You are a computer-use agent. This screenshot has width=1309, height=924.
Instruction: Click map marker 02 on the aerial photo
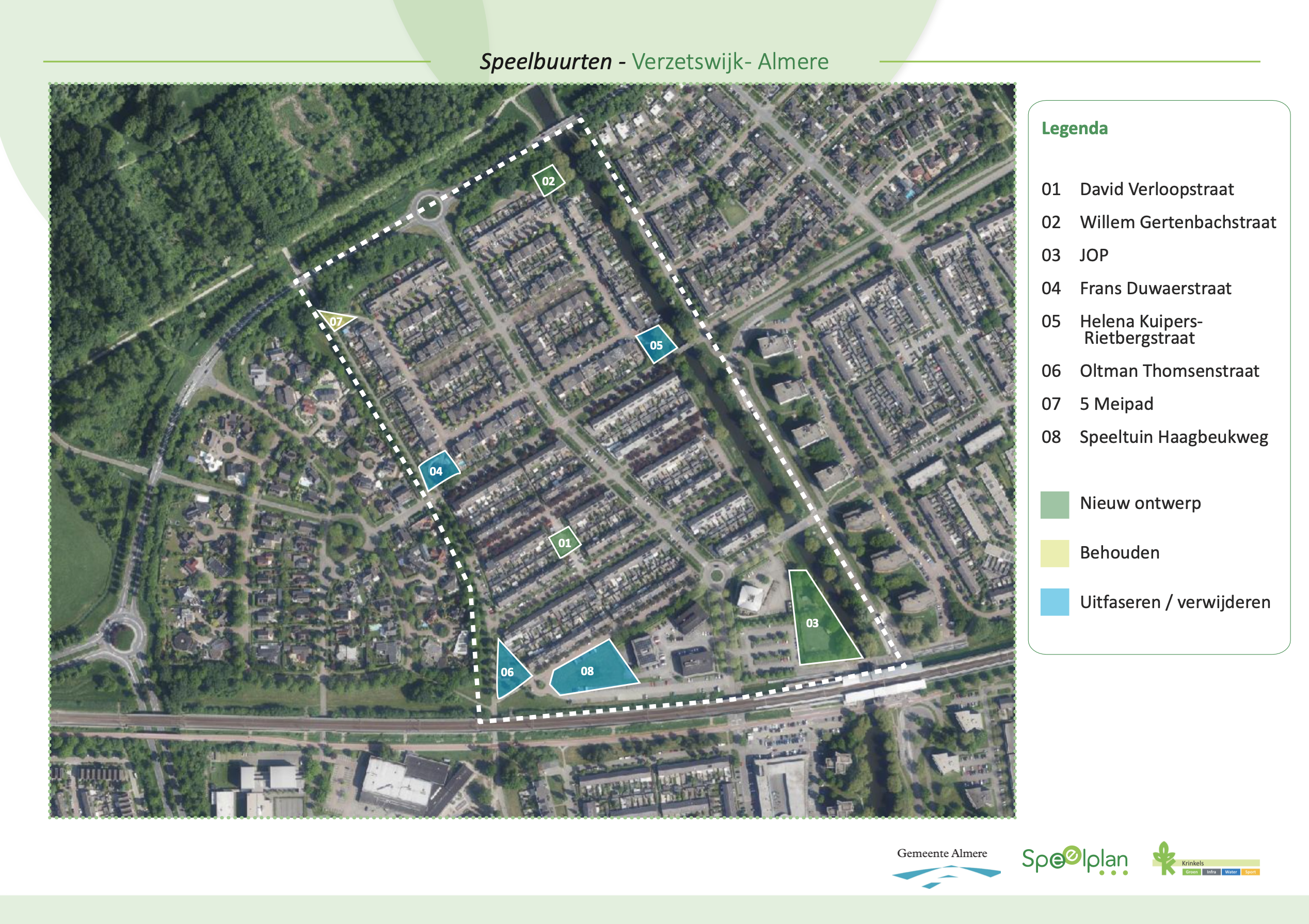coord(549,181)
